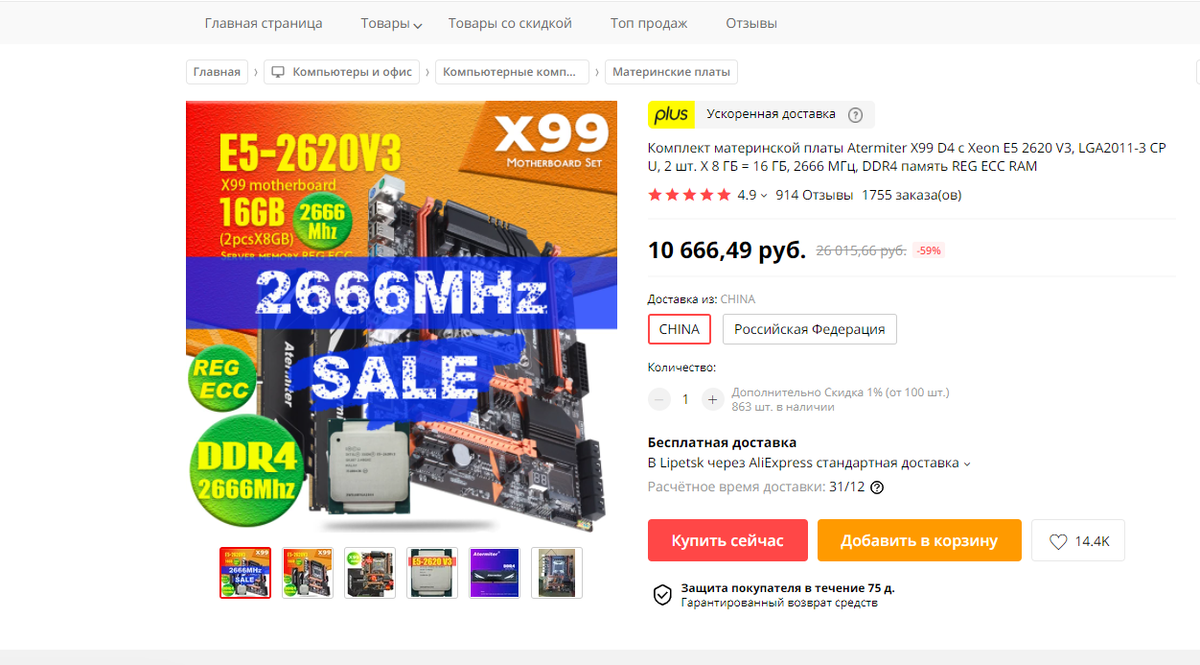
Task: Select the purple Atermiter RAM thumbnail
Action: click(x=494, y=573)
